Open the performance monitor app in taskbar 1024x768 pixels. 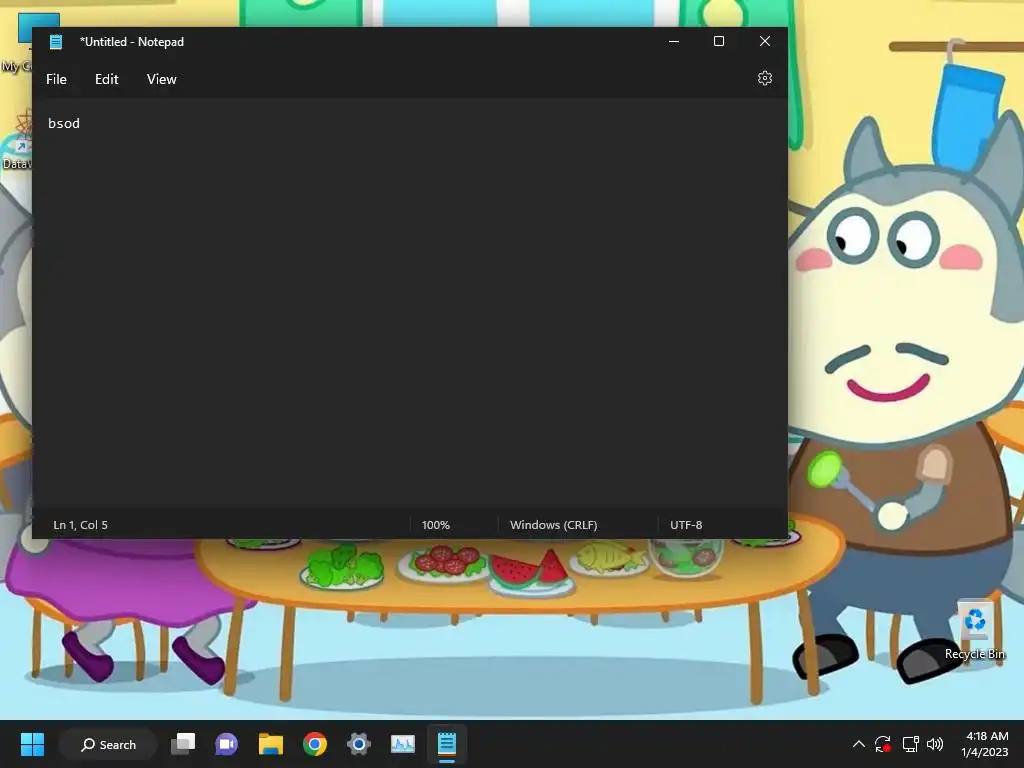pos(402,744)
